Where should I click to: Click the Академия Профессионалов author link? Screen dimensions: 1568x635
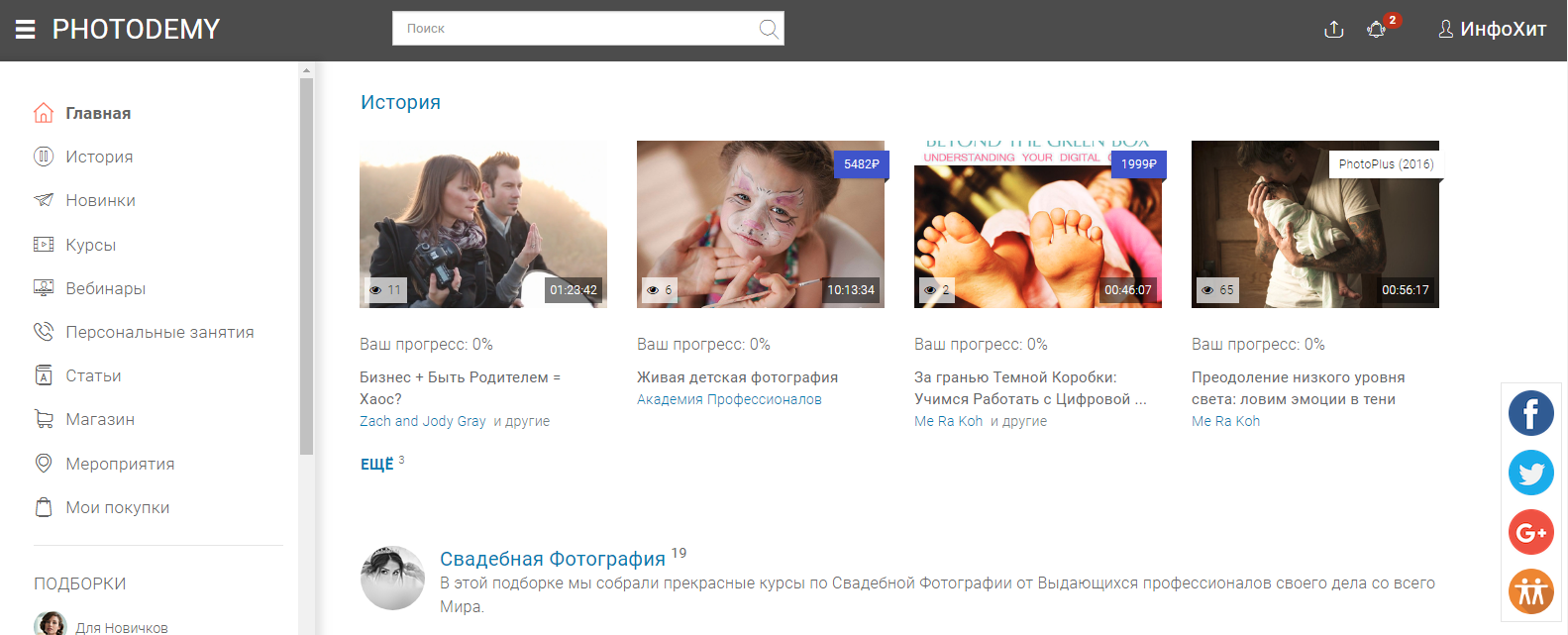[x=729, y=399]
